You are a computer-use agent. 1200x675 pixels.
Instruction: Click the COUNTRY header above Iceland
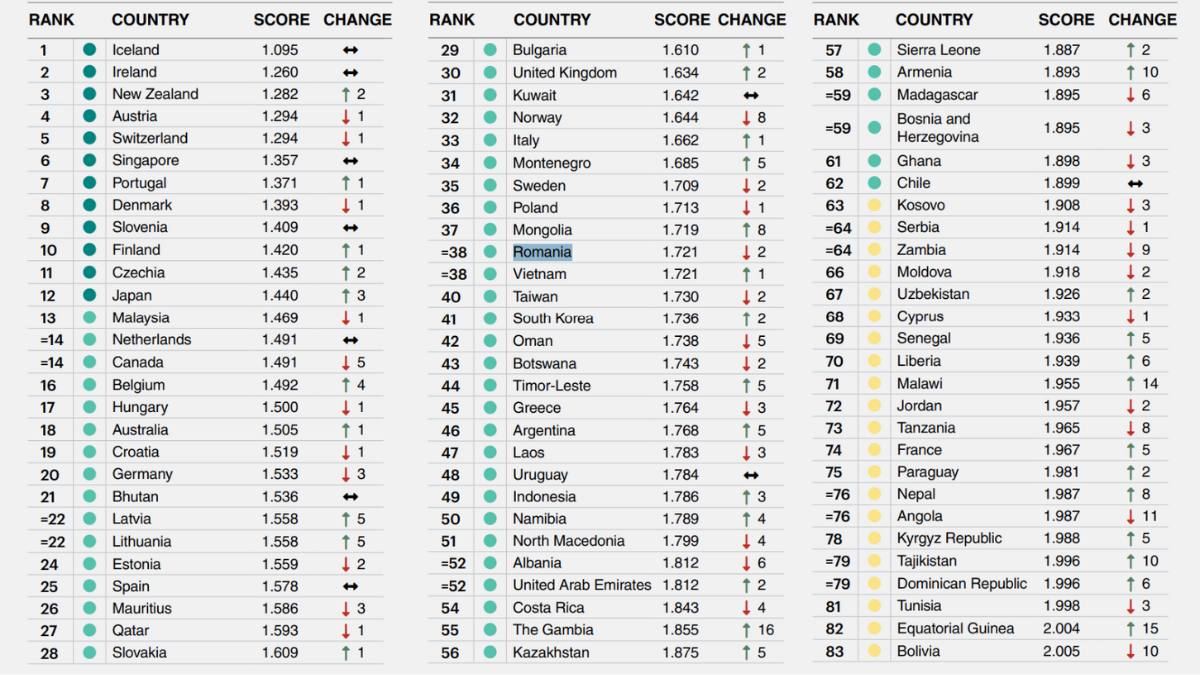[151, 20]
